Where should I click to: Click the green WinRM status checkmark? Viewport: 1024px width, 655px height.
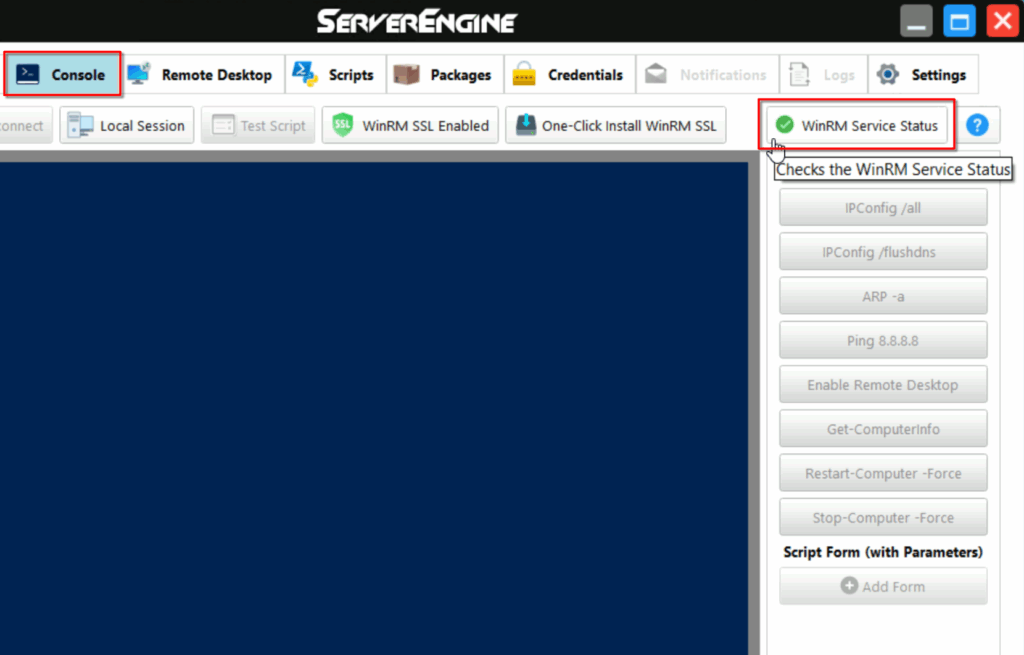coord(784,124)
